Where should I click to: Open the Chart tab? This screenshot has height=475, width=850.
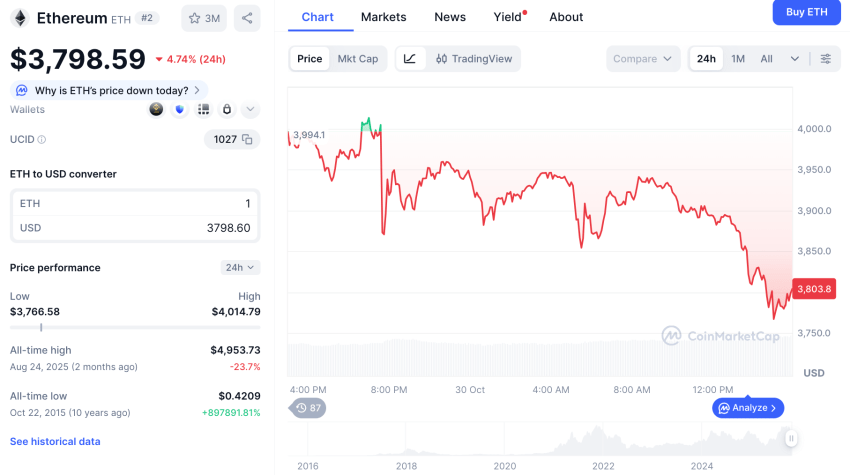pyautogui.click(x=317, y=17)
